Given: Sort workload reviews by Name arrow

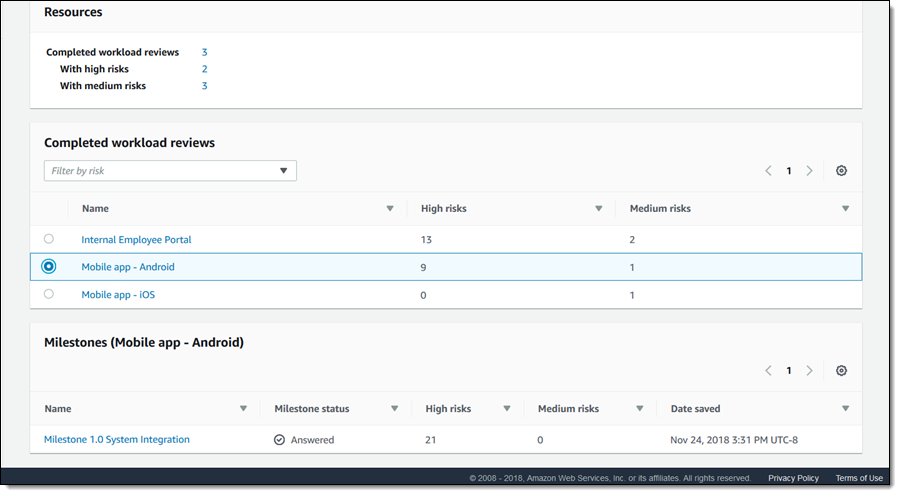Looking at the screenshot, I should 390,209.
